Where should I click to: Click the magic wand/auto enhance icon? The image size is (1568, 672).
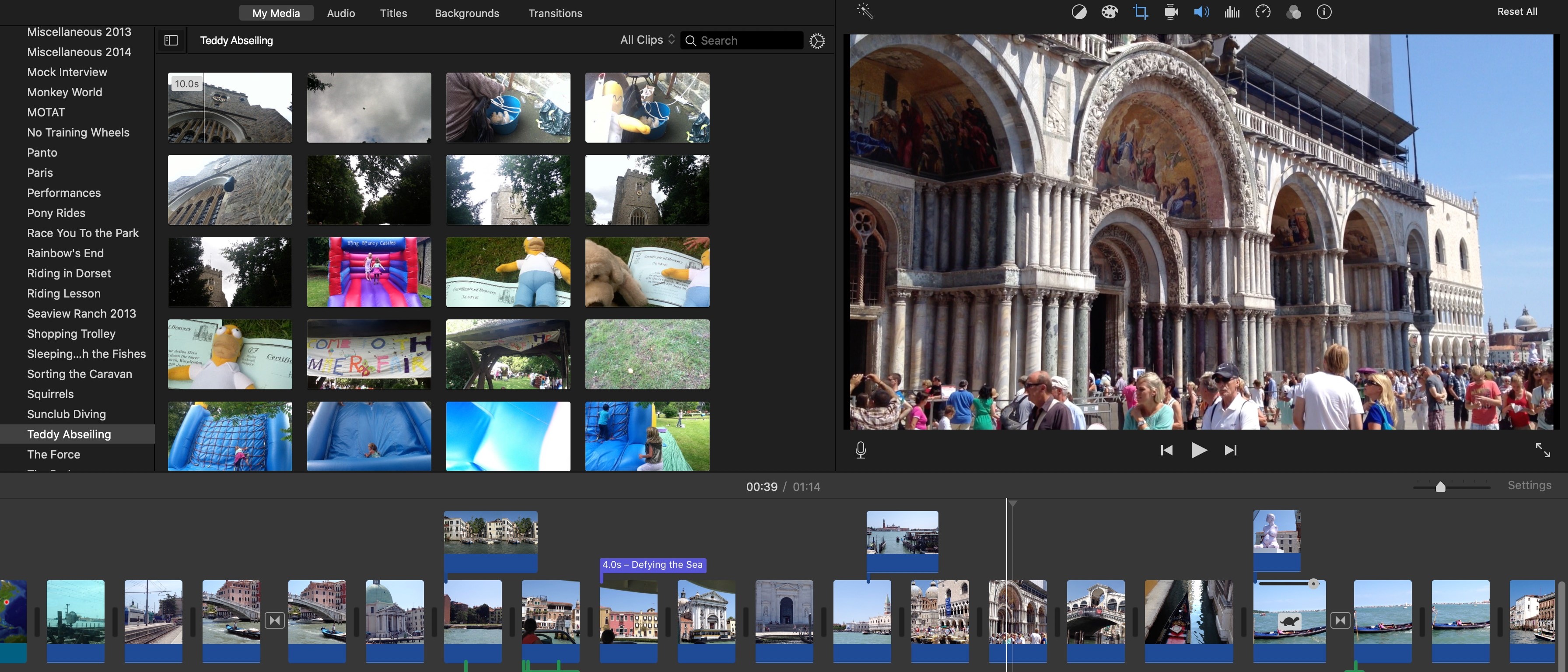[864, 12]
